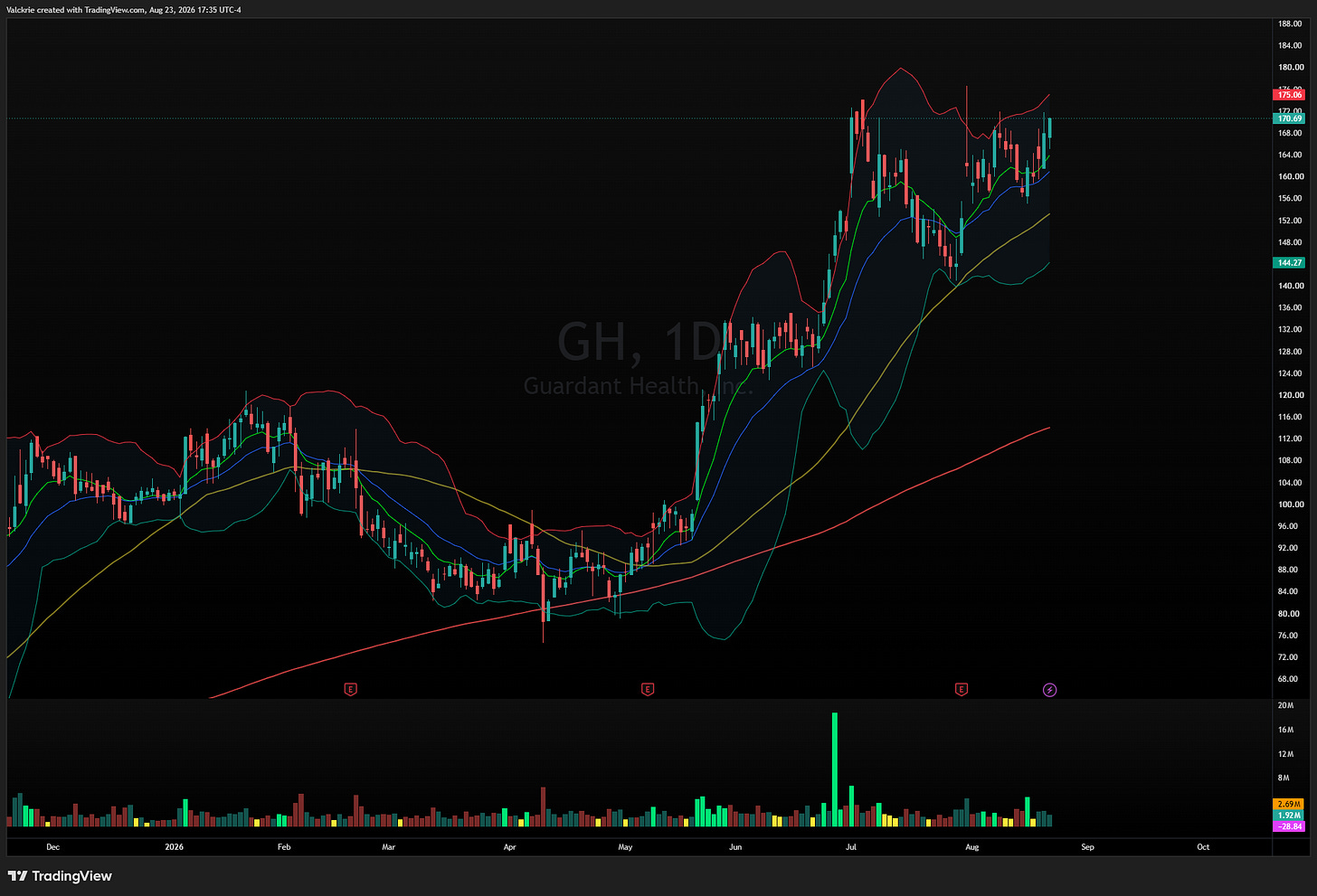Select the Aug label on the time axis

point(972,847)
